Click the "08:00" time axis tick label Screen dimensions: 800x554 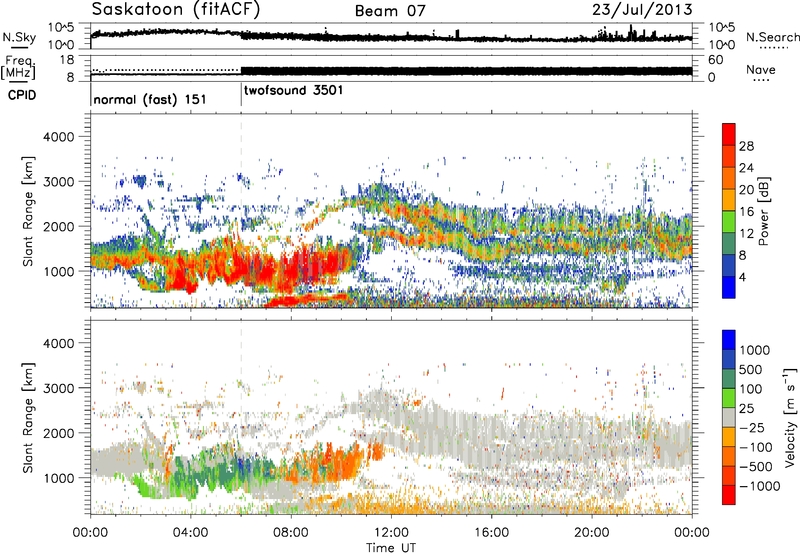pyautogui.click(x=291, y=533)
